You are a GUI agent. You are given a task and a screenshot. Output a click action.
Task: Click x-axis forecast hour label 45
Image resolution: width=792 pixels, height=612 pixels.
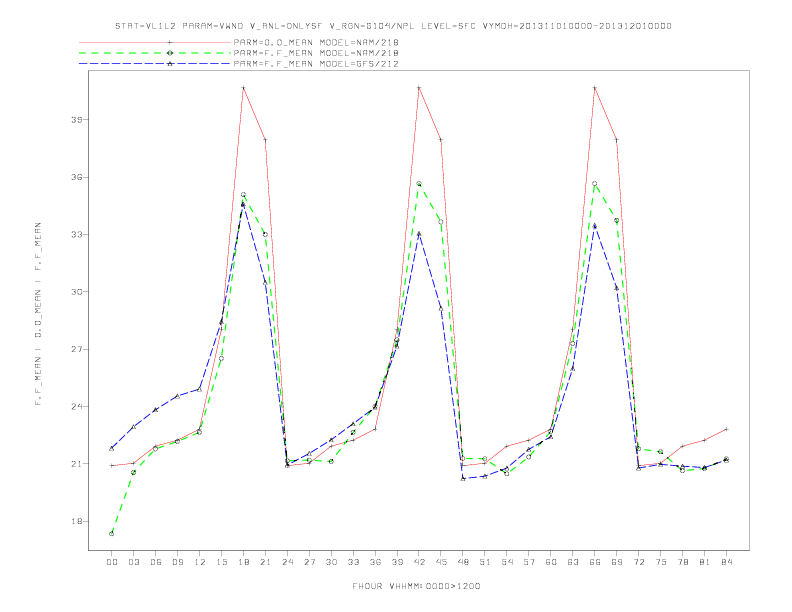coord(441,562)
